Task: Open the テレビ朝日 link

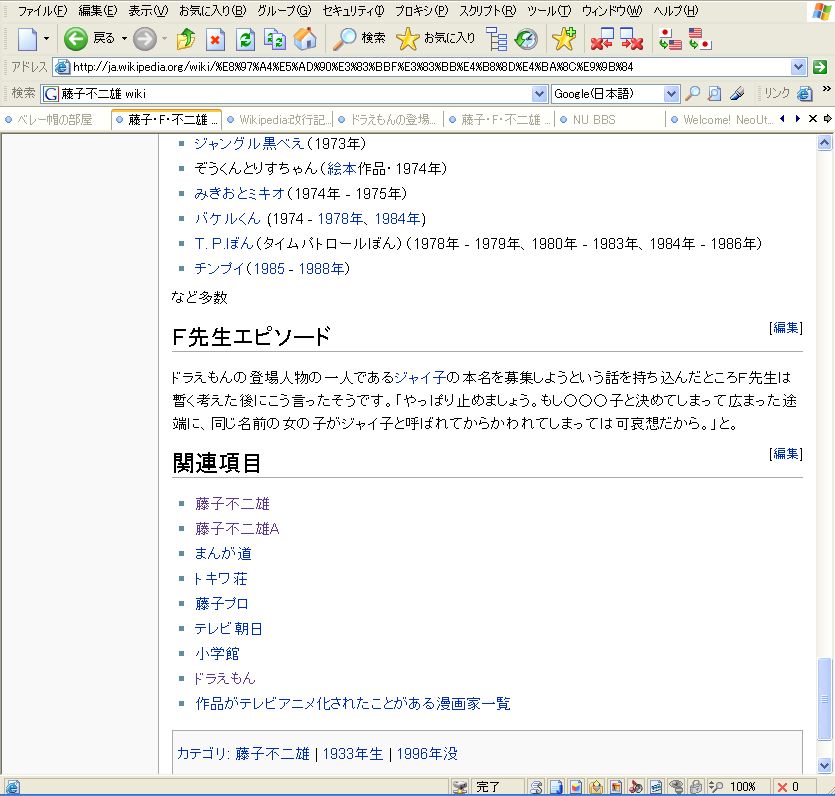Action: coord(228,629)
